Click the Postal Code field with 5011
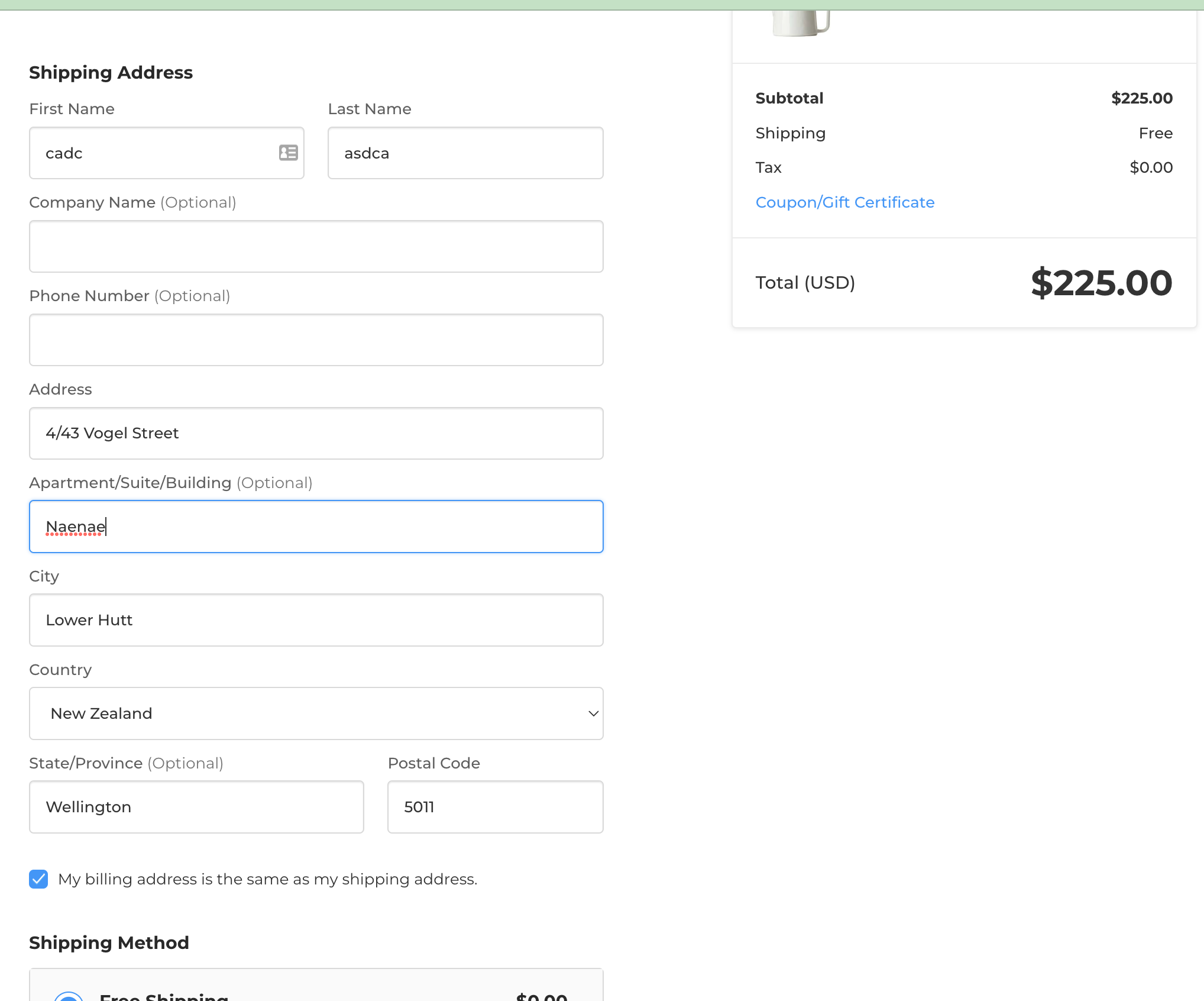 495,807
